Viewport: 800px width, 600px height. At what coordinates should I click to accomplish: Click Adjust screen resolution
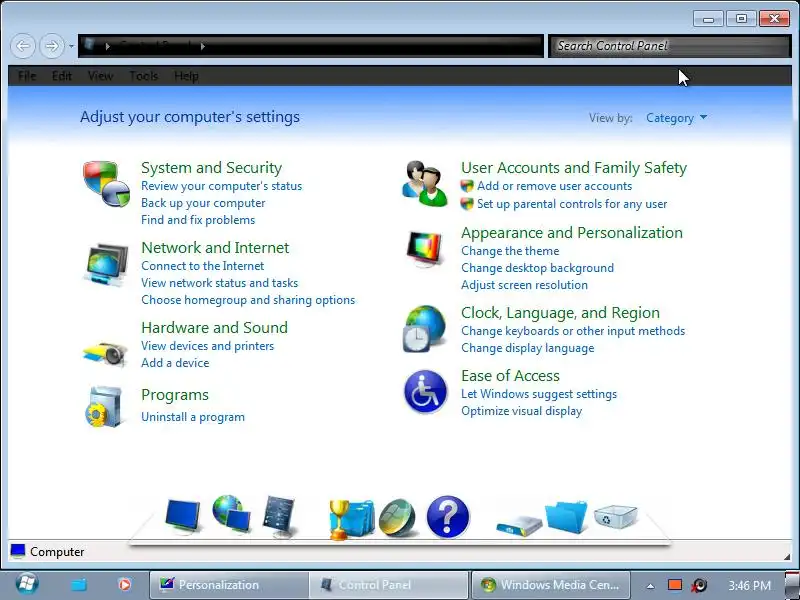pyautogui.click(x=524, y=285)
